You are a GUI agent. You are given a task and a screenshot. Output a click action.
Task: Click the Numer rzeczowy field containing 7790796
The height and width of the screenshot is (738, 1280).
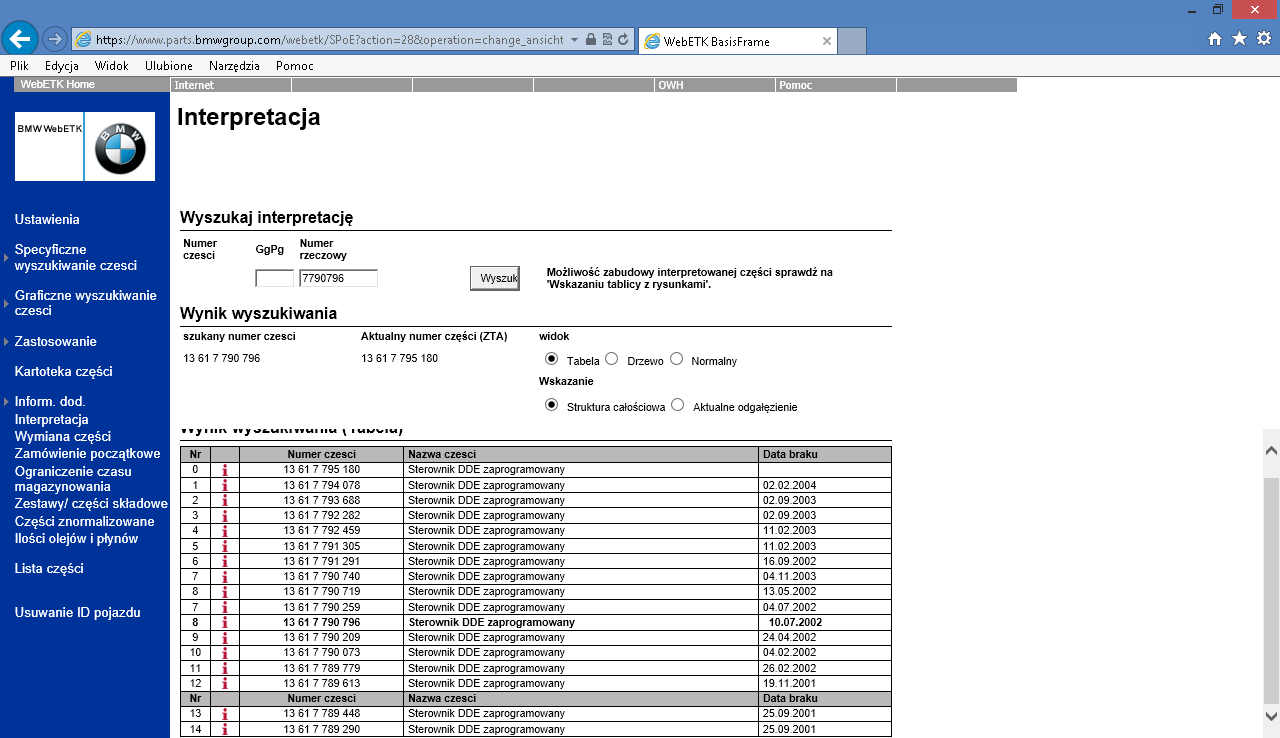pyautogui.click(x=338, y=279)
